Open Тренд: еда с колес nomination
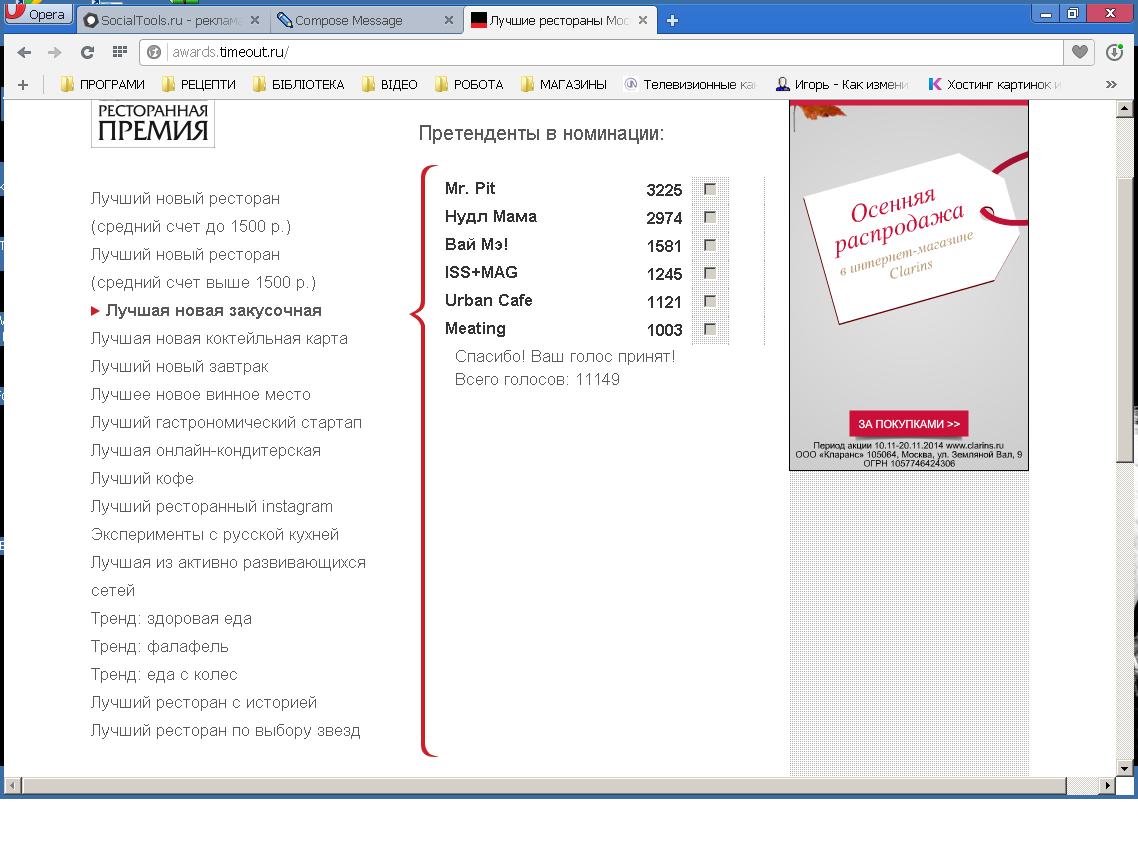The height and width of the screenshot is (857, 1138). tap(164, 675)
